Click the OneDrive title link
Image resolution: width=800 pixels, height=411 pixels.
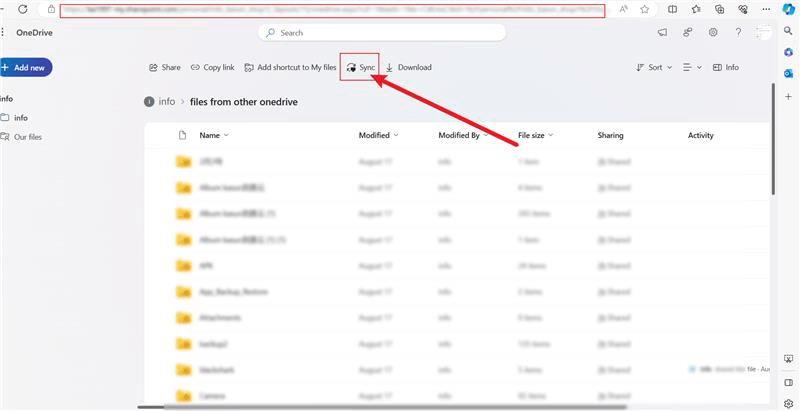[34, 33]
